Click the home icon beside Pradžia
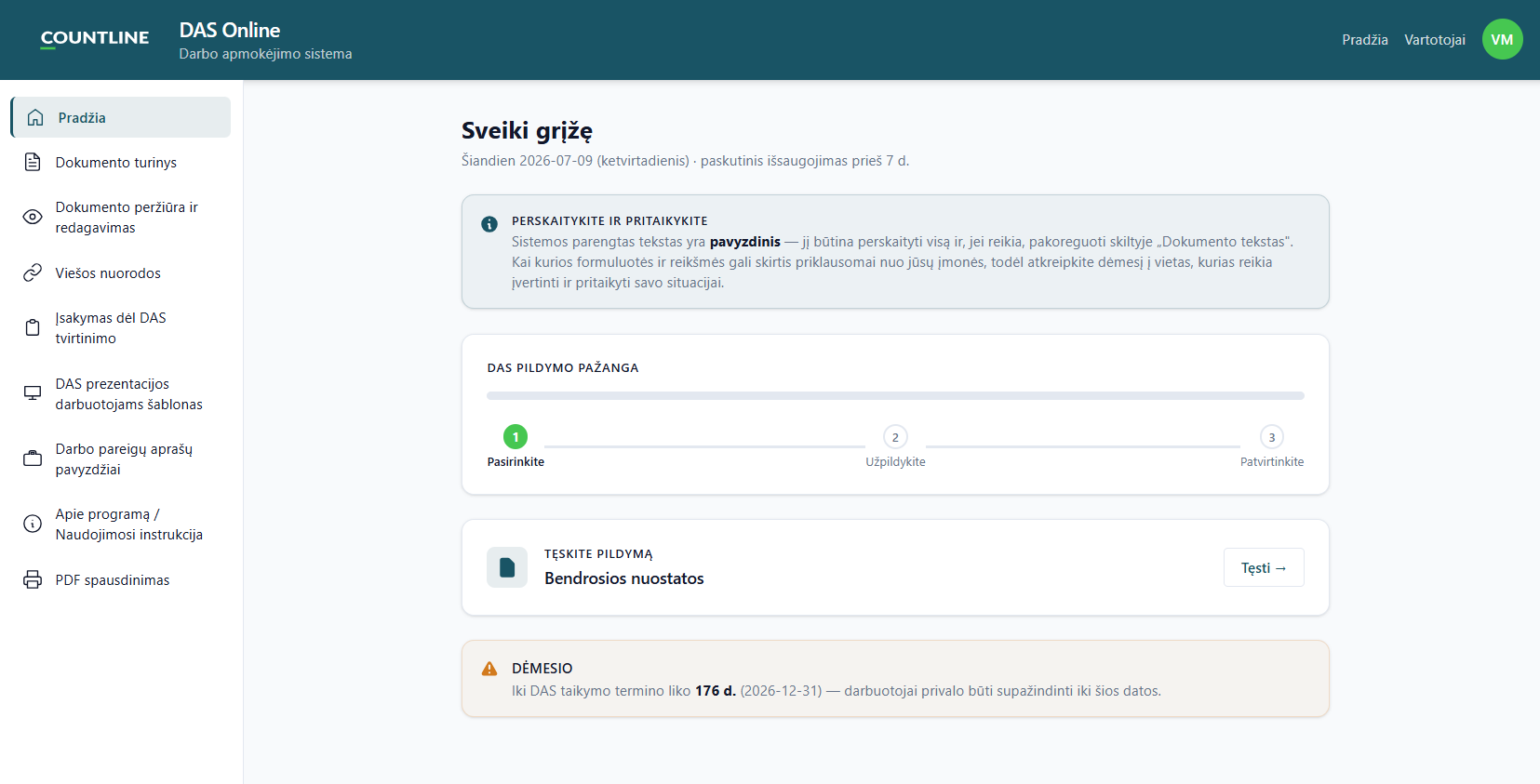 [35, 117]
